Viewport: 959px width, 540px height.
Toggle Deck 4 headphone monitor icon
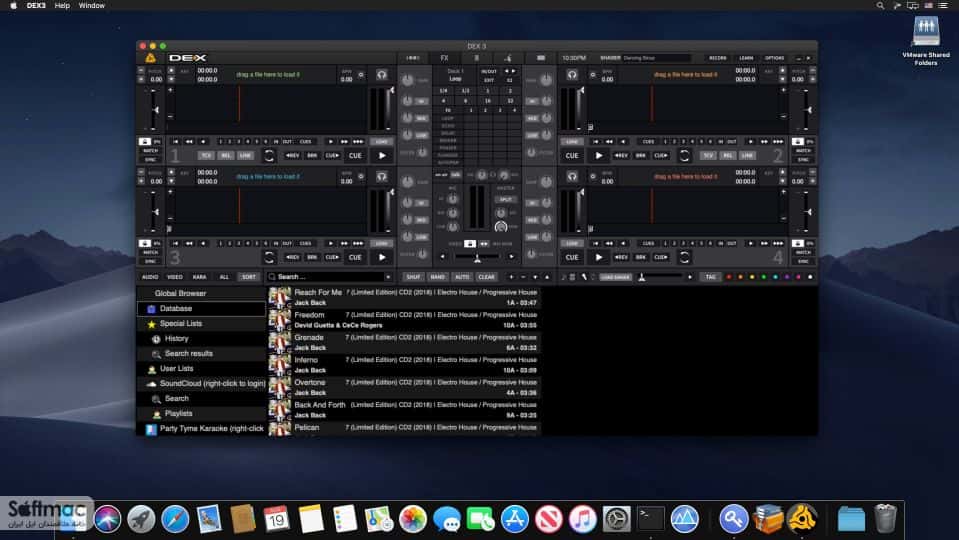(x=572, y=177)
